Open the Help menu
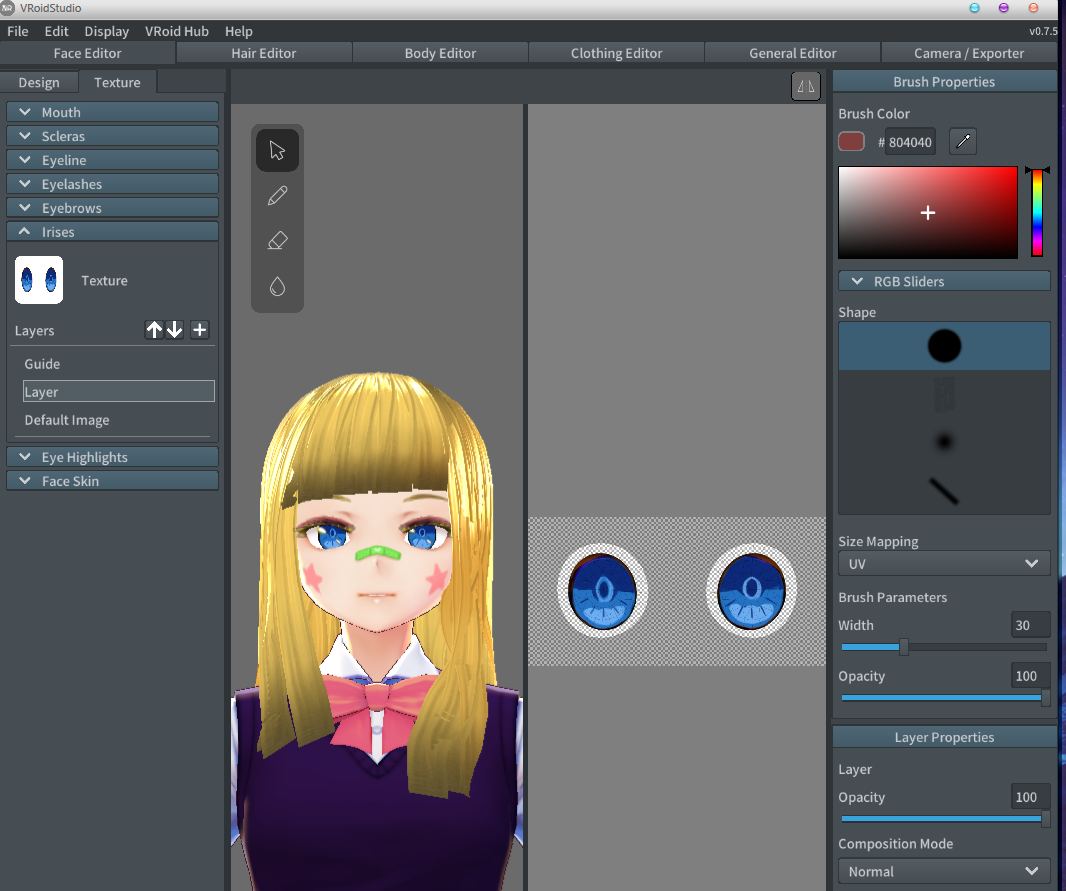The image size is (1066, 891). 239,31
